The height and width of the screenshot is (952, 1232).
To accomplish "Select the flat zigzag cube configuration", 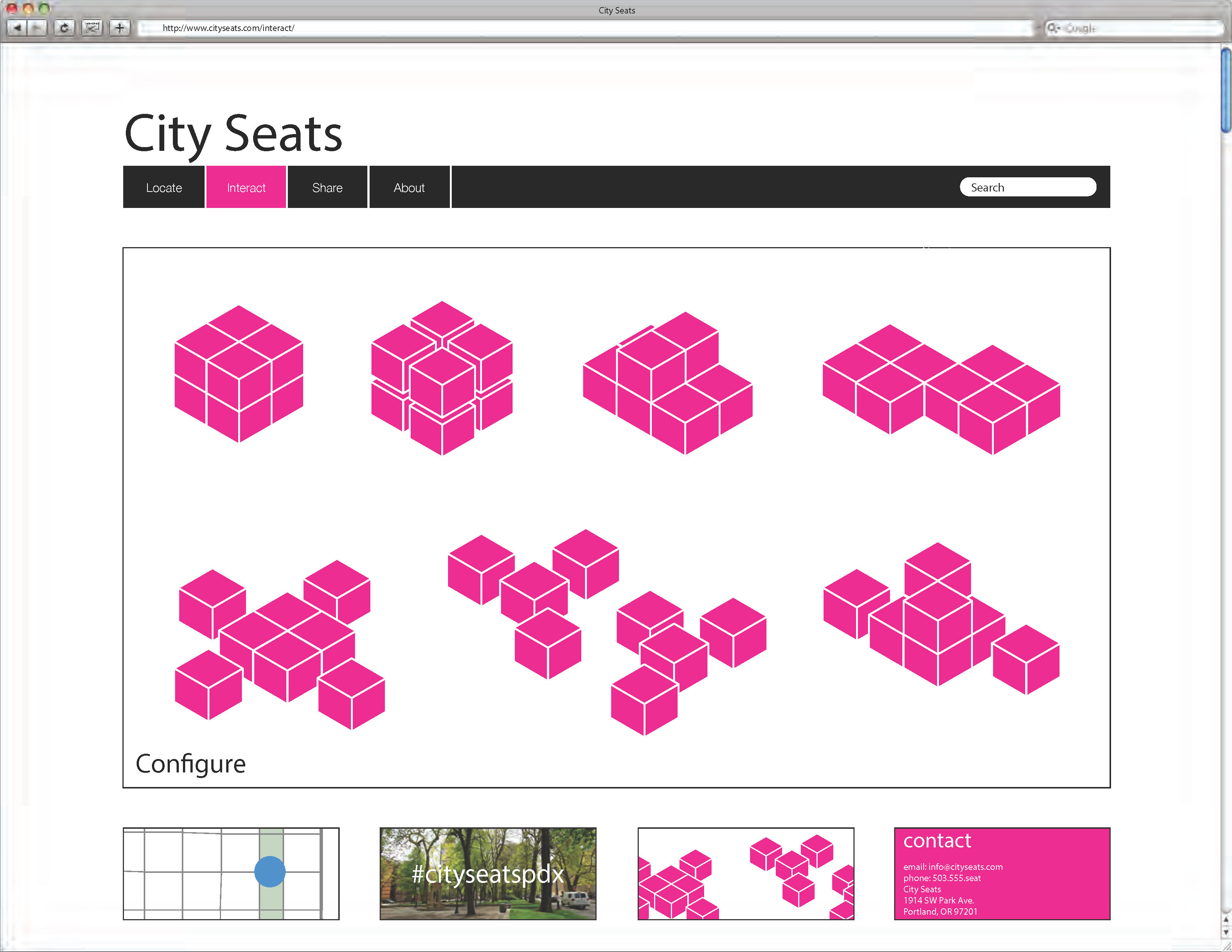I will (x=941, y=389).
